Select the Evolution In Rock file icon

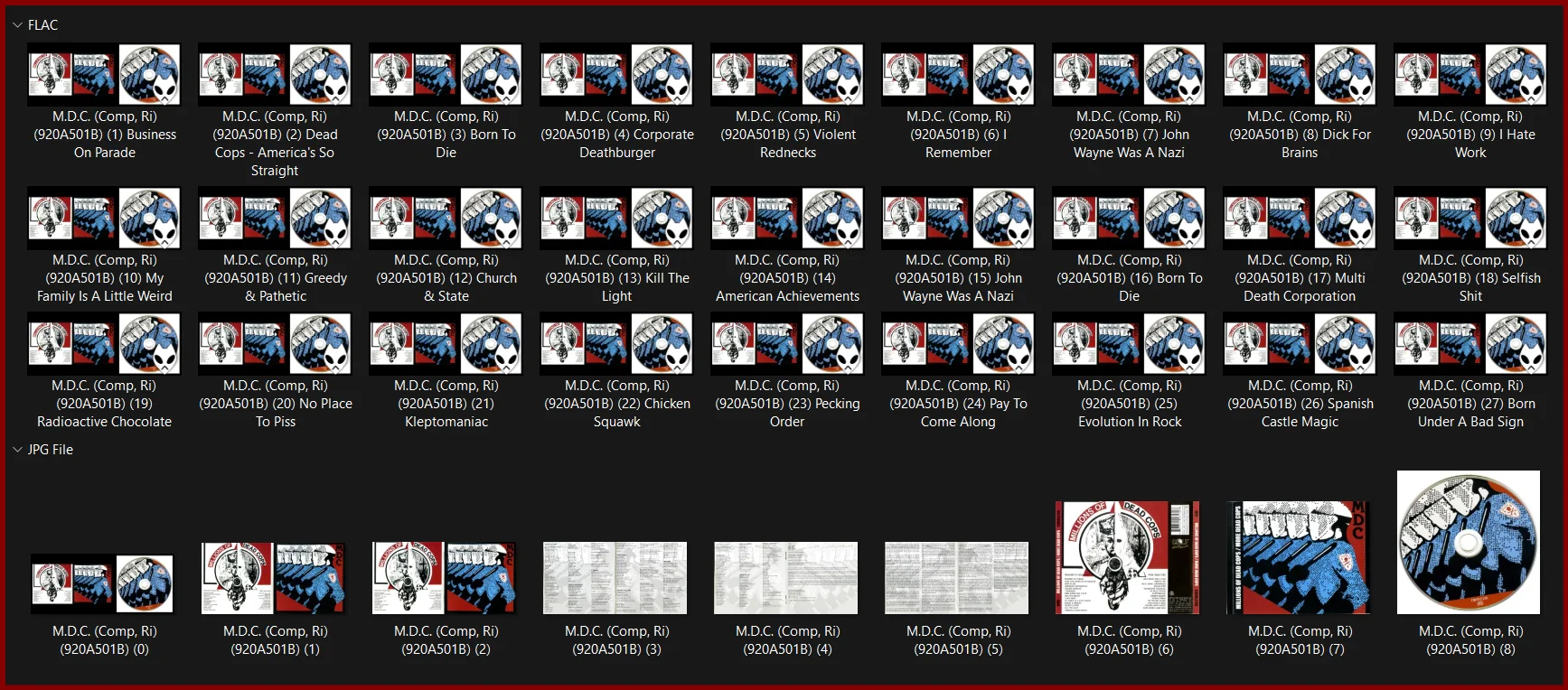(1129, 343)
